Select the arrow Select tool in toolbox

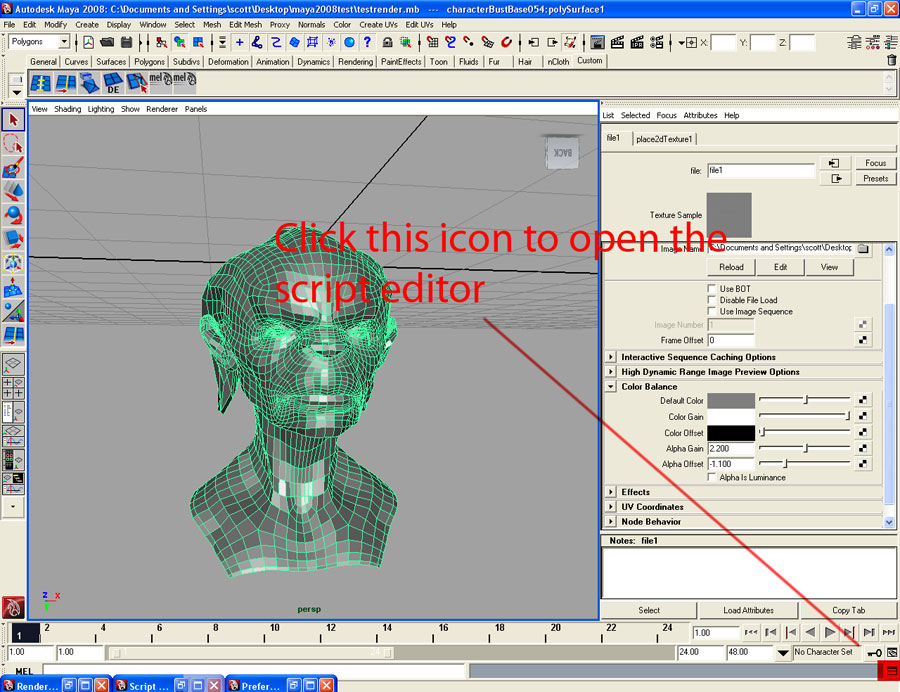pyautogui.click(x=14, y=120)
